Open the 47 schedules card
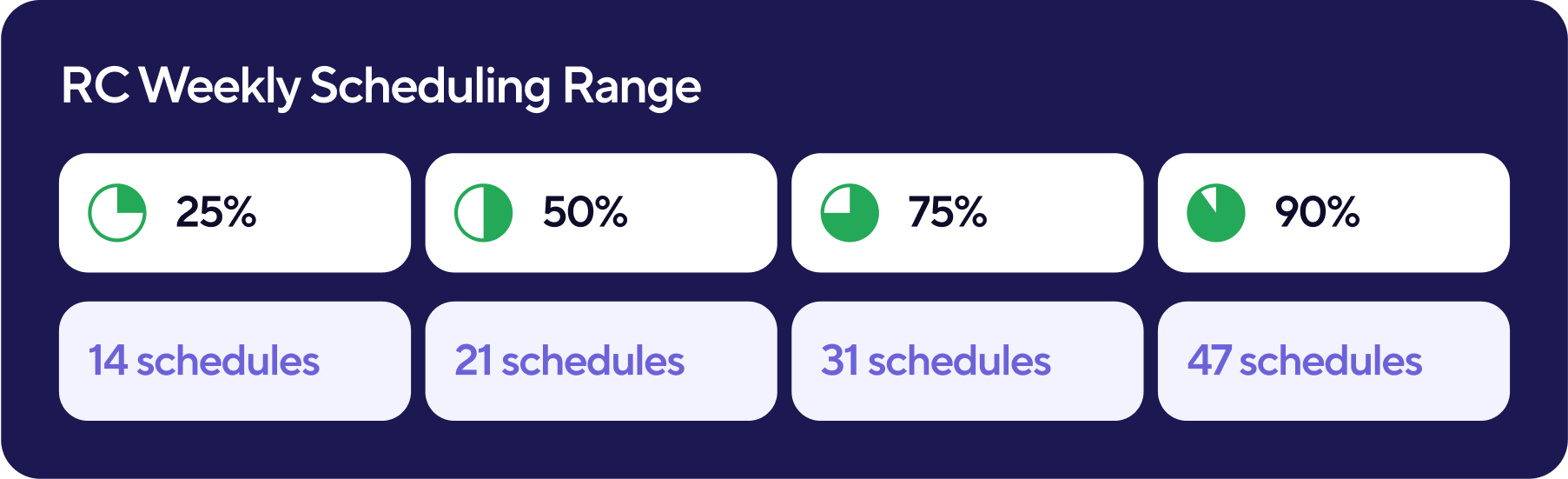Image resolution: width=1568 pixels, height=479 pixels. (x=1333, y=361)
